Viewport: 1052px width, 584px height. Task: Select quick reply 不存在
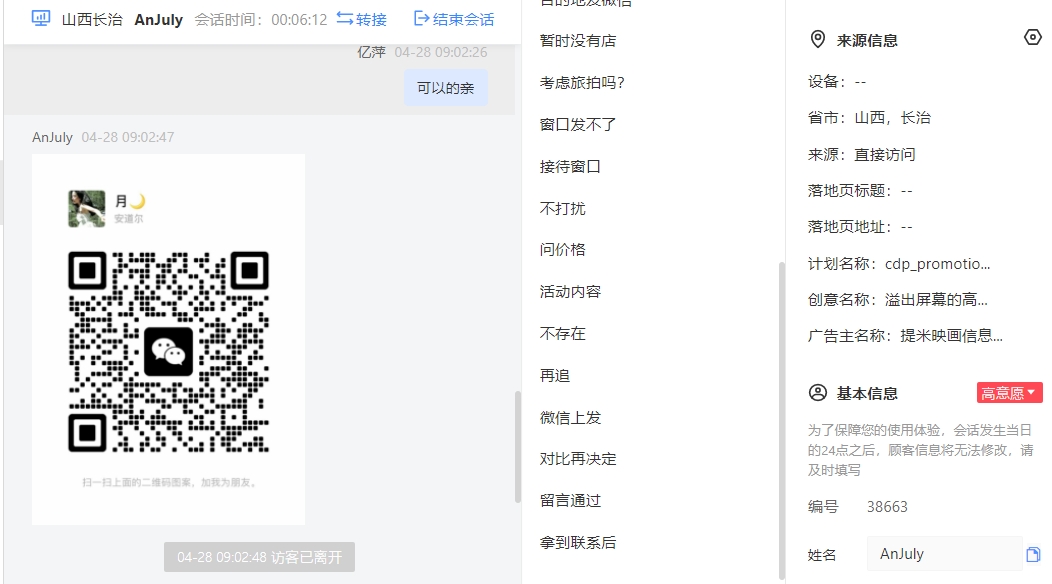point(562,334)
